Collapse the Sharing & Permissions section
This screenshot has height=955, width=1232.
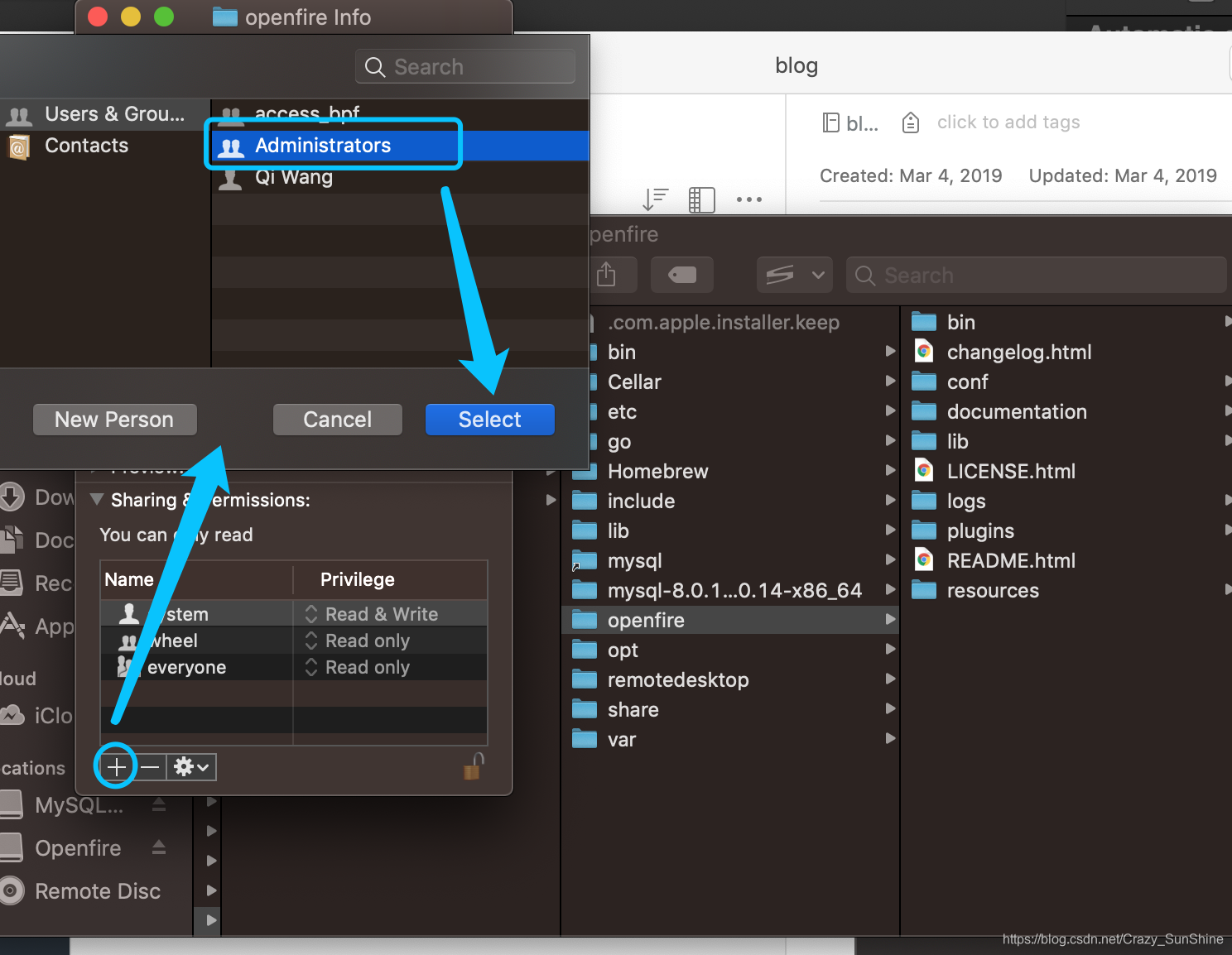[97, 499]
